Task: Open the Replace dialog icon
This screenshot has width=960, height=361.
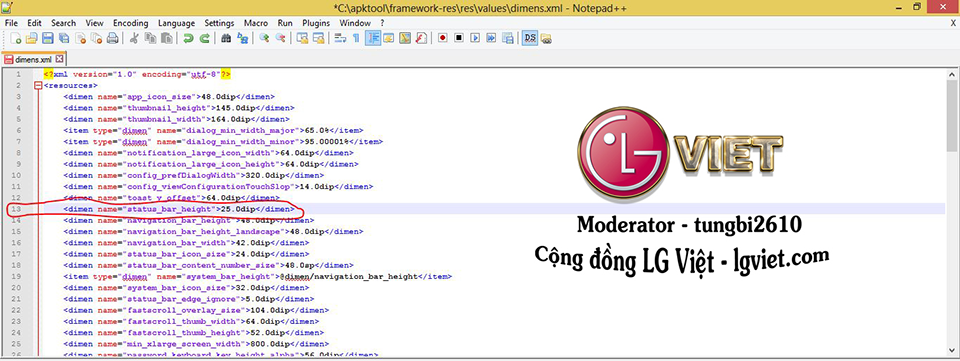Action: pos(242,38)
